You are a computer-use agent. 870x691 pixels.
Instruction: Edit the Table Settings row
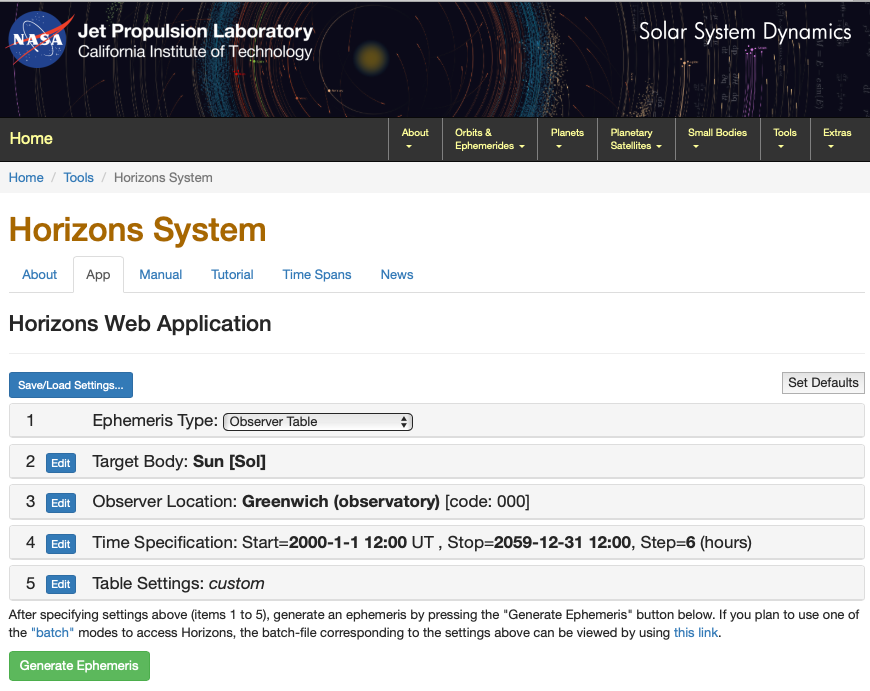tap(60, 584)
